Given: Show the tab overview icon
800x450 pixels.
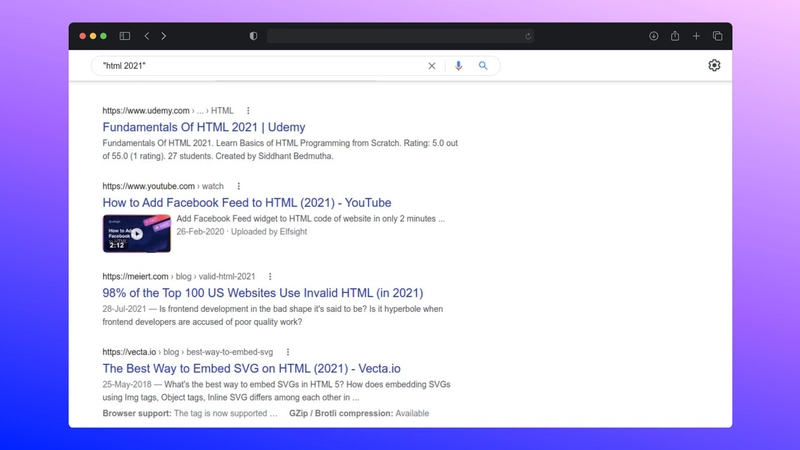Looking at the screenshot, I should click(717, 36).
